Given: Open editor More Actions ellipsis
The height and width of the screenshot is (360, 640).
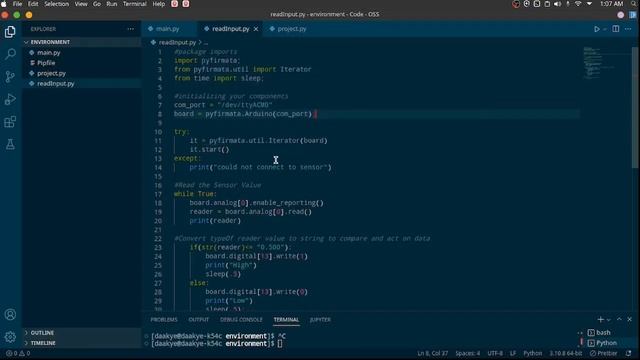Looking at the screenshot, I should pos(628,29).
